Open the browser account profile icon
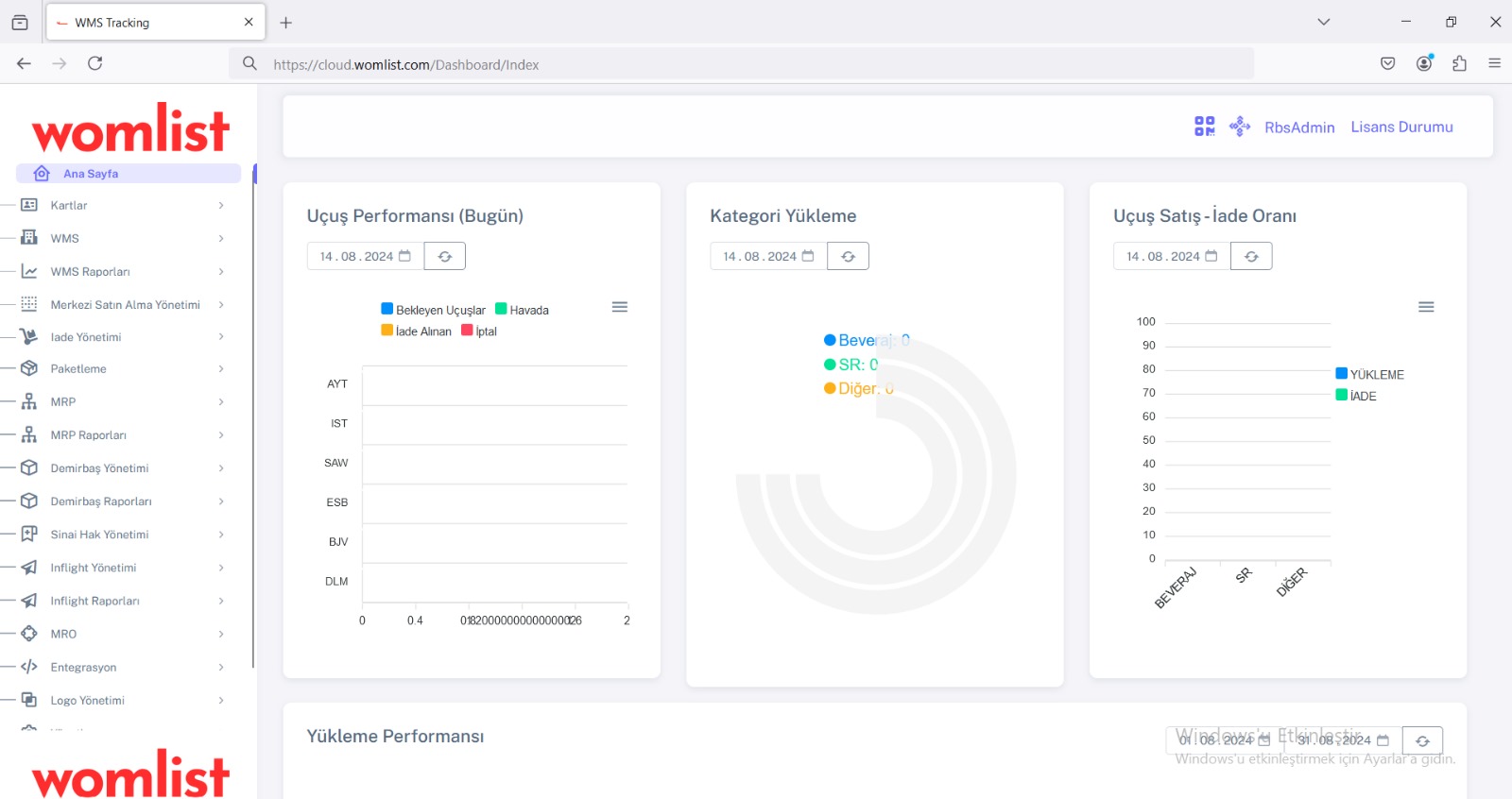The height and width of the screenshot is (799, 1512). [x=1424, y=63]
